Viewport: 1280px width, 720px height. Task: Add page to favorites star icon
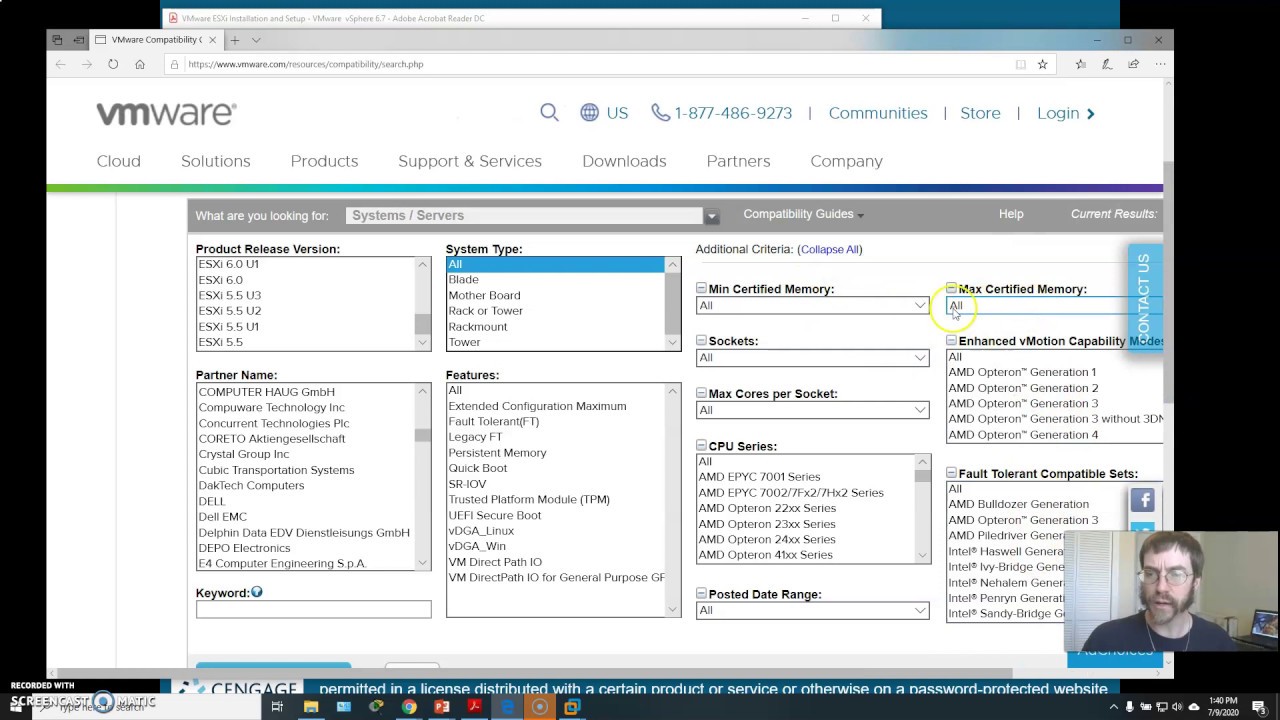coord(1042,64)
